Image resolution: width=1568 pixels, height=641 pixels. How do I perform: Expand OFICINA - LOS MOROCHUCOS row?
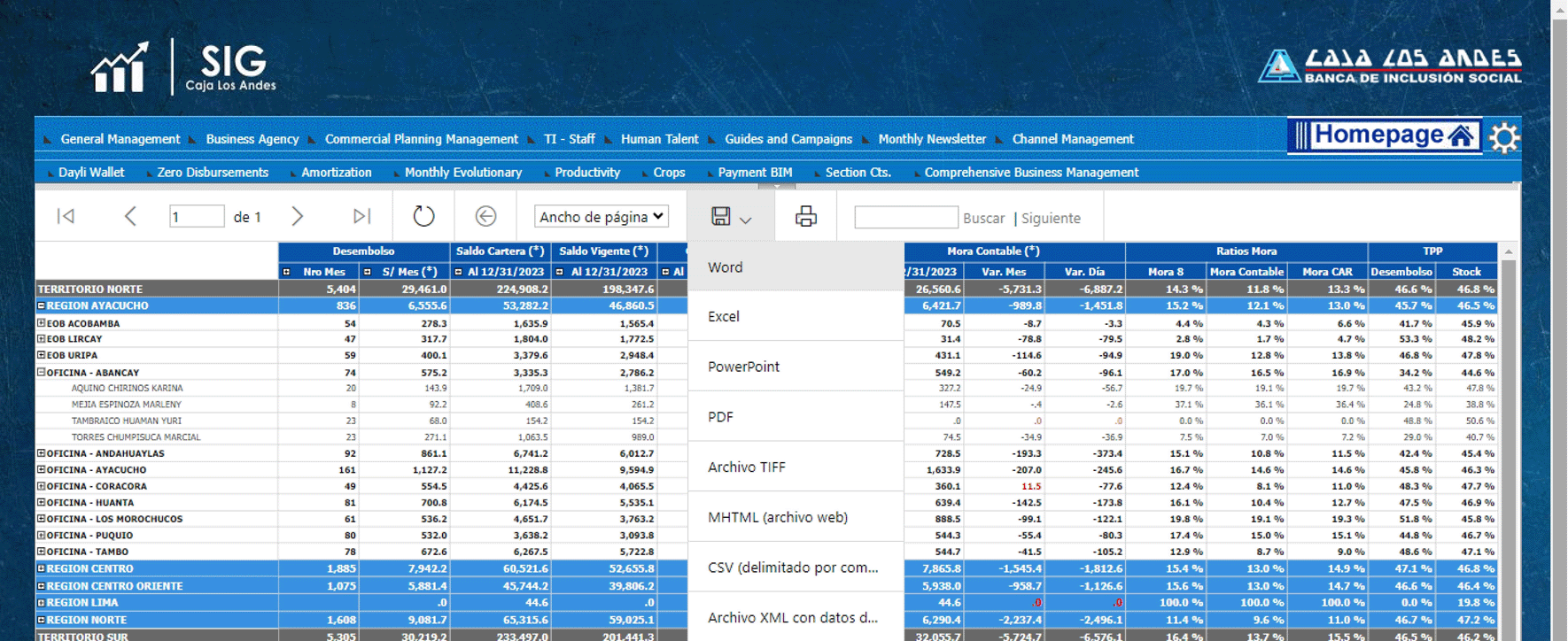click(x=41, y=518)
